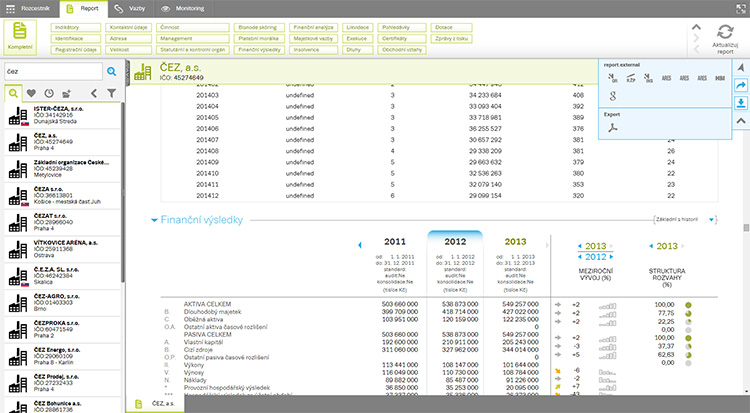Image resolution: width=750 pixels, height=413 pixels.
Task: Click the Vlastní kapitál row label
Action: click(204, 342)
